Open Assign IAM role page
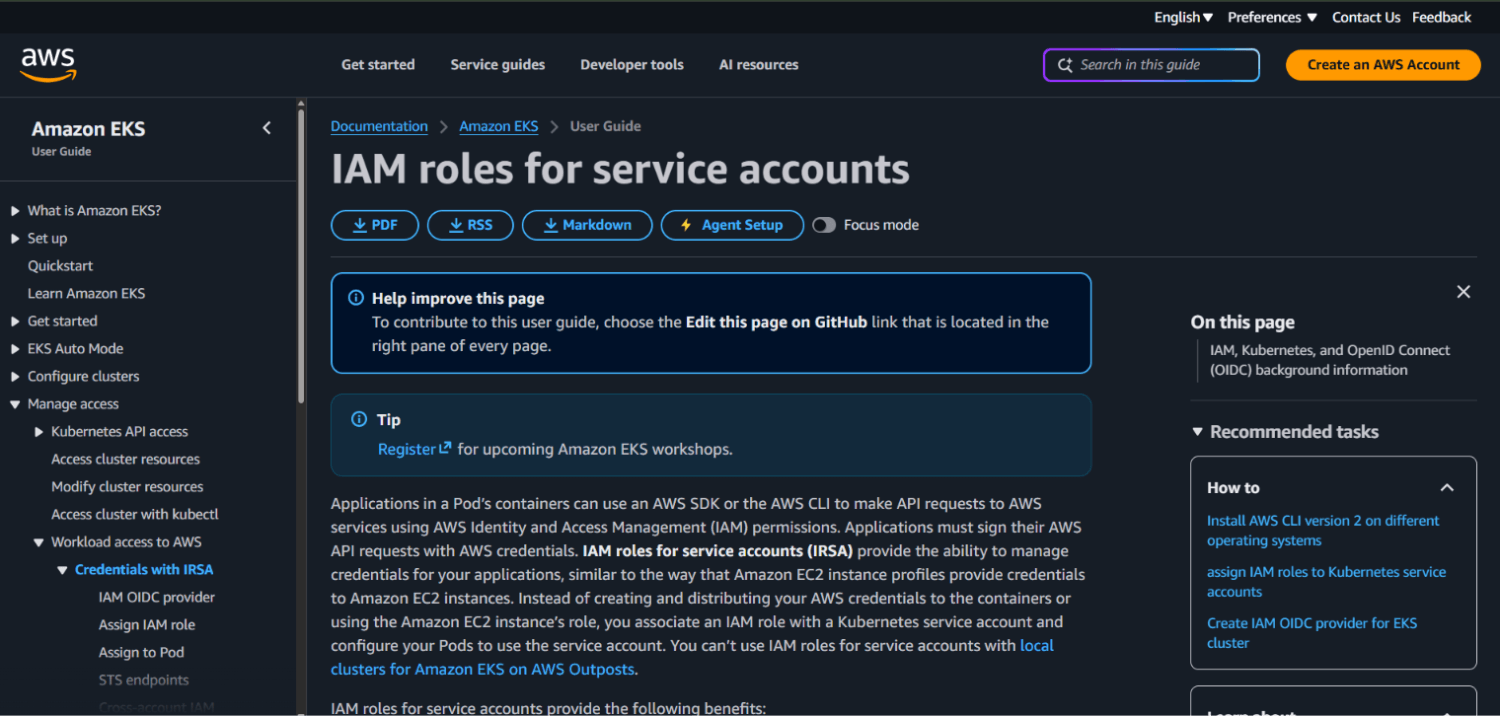1500x716 pixels. (147, 625)
